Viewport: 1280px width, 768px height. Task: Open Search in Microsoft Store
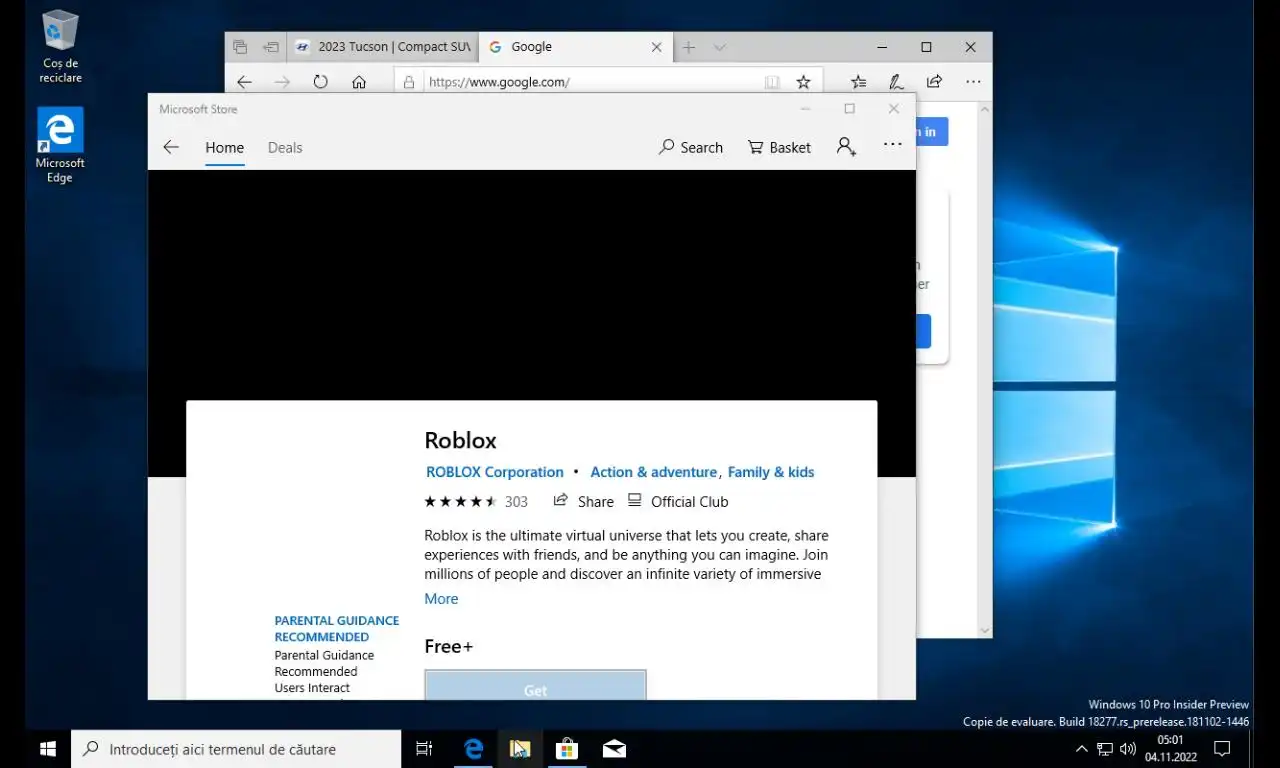[690, 147]
